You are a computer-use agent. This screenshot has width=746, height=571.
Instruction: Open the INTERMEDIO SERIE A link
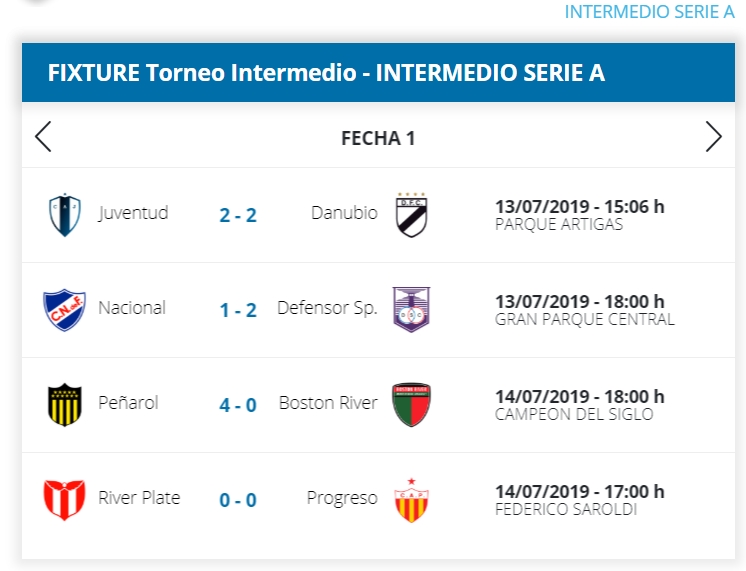pos(649,12)
